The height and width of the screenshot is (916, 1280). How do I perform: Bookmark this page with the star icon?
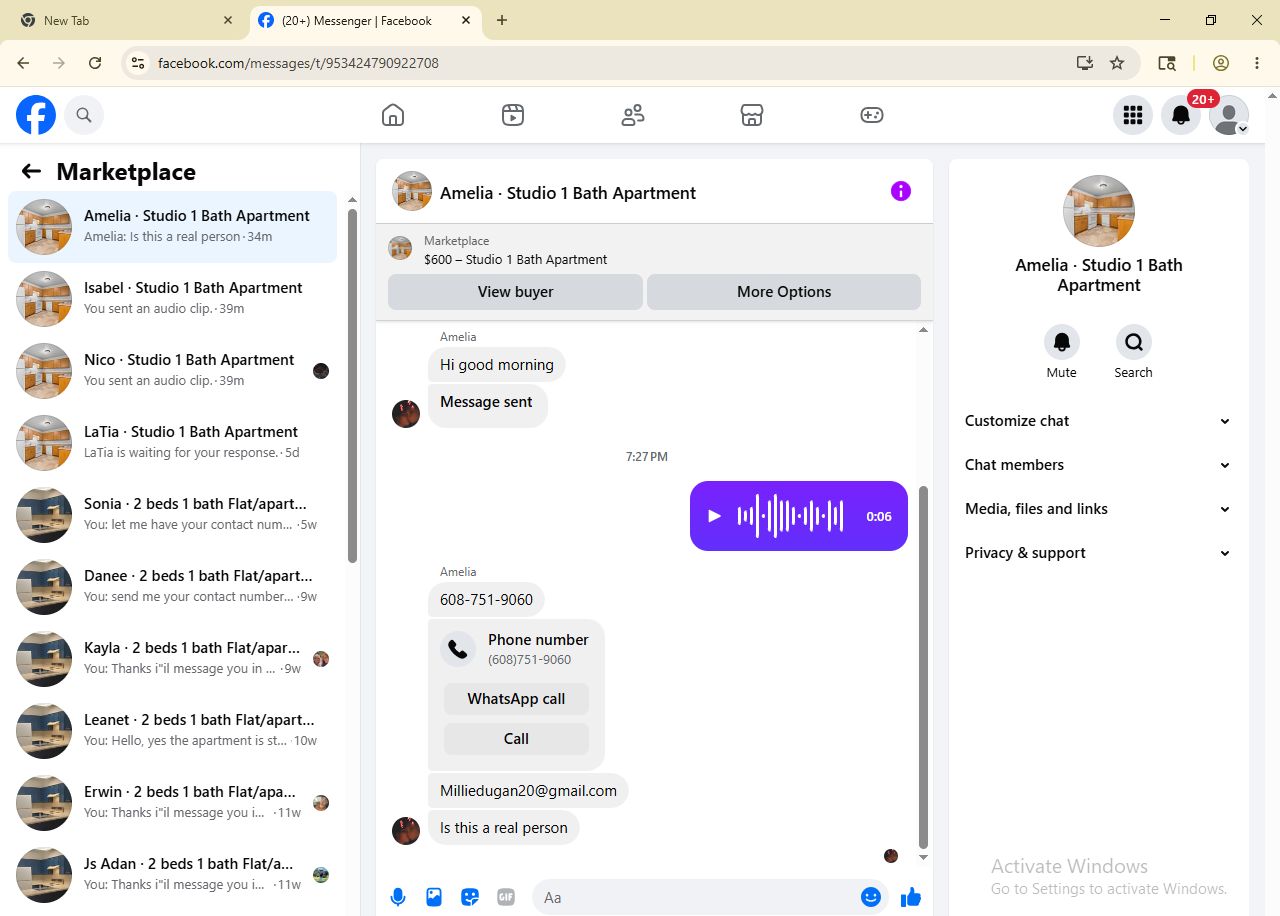pyautogui.click(x=1117, y=63)
